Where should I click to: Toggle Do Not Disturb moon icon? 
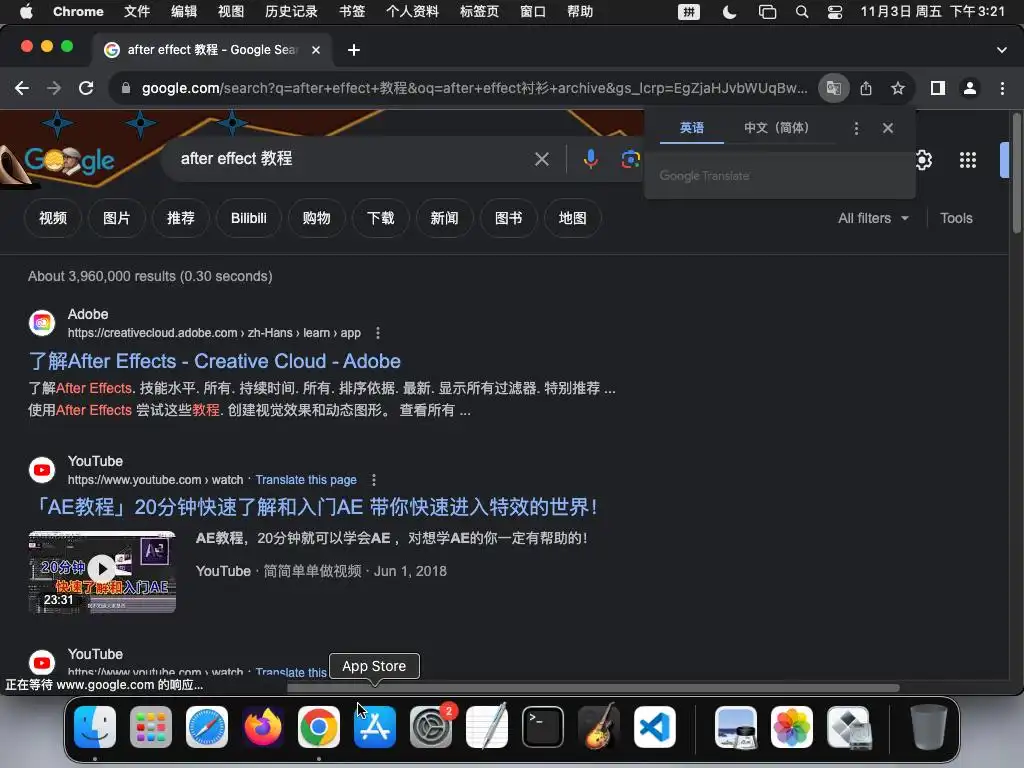[729, 12]
